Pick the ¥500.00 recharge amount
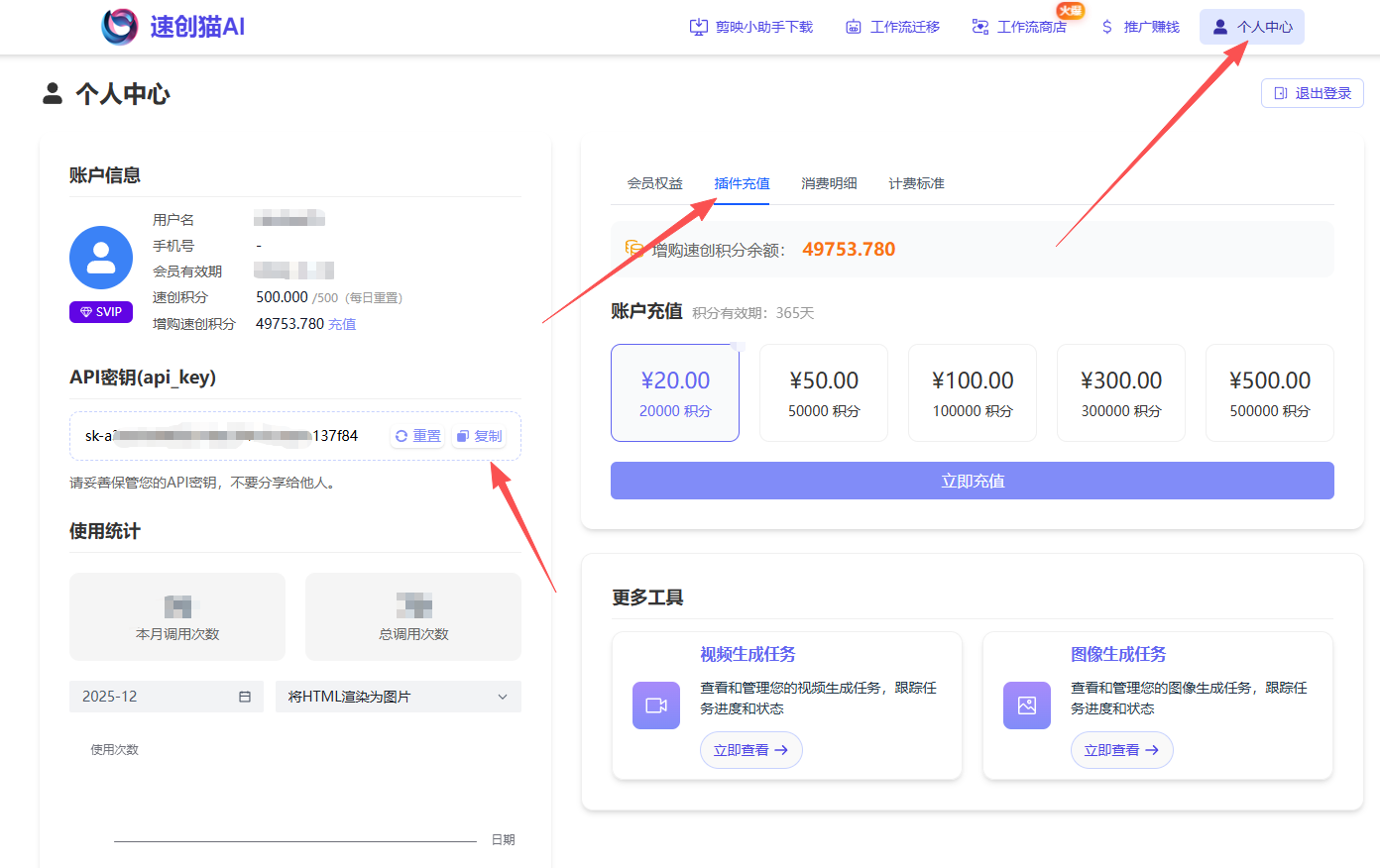Screen dimensions: 1380x868 (1270, 392)
